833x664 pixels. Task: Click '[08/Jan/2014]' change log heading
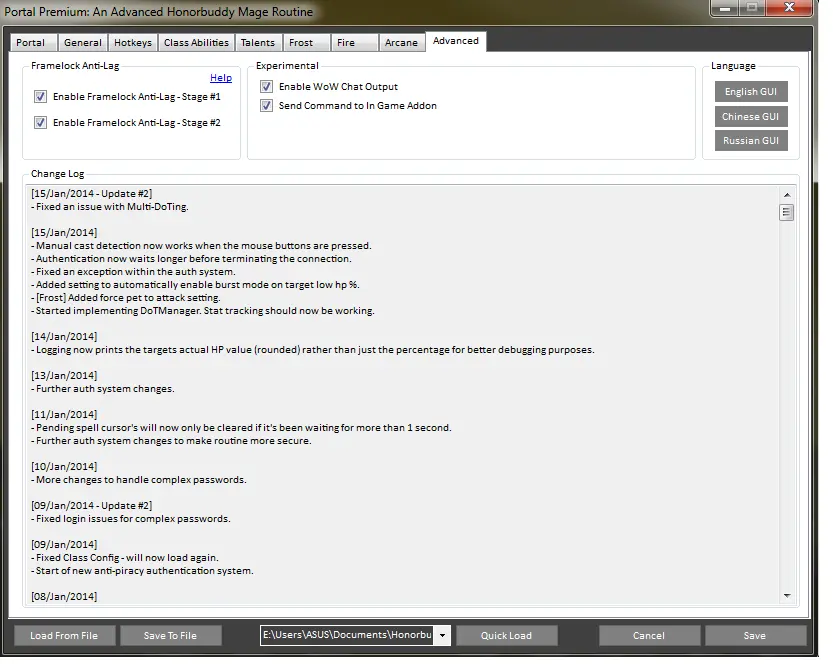click(64, 597)
